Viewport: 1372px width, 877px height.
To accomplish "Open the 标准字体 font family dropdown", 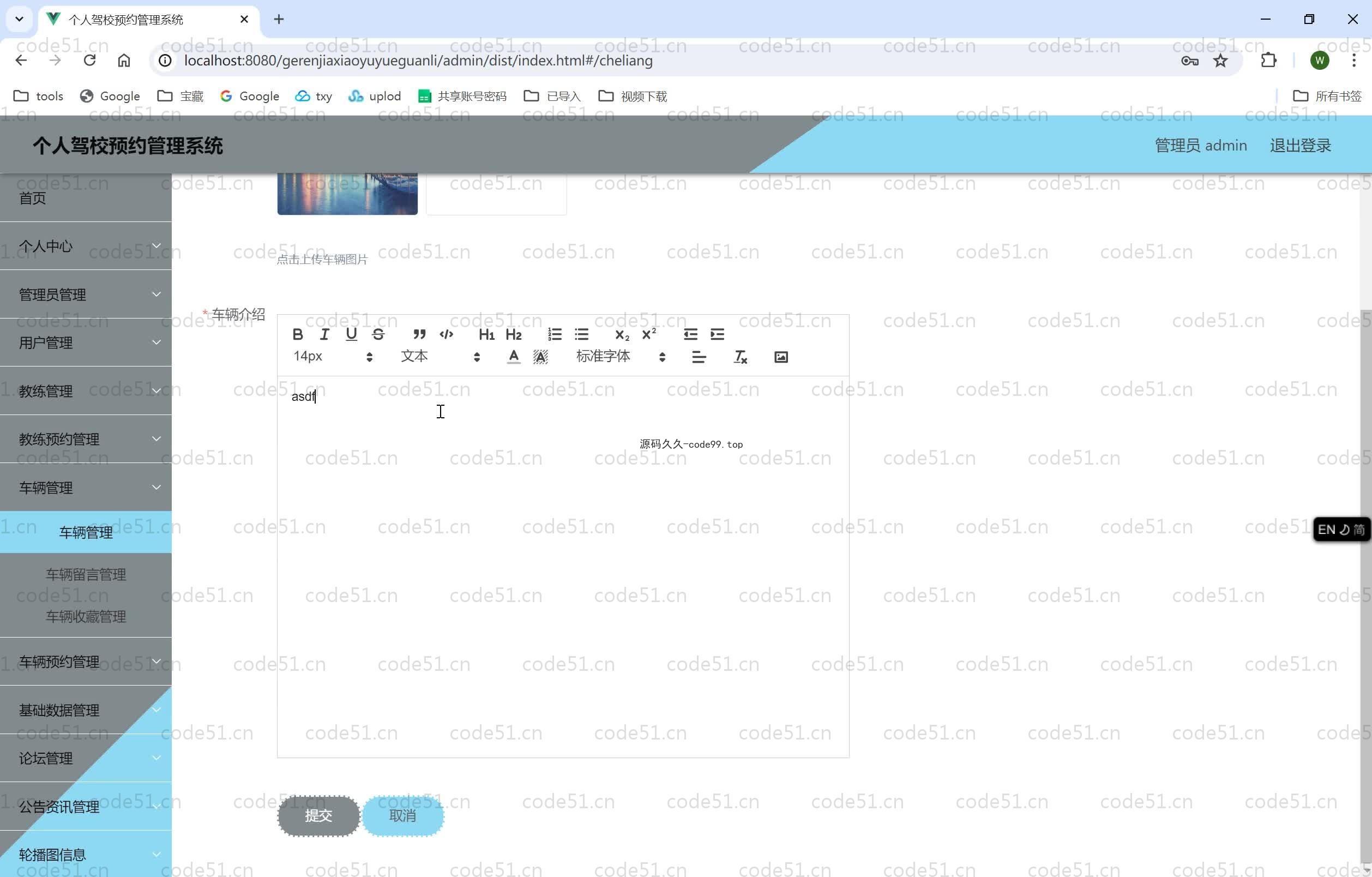I will point(621,357).
